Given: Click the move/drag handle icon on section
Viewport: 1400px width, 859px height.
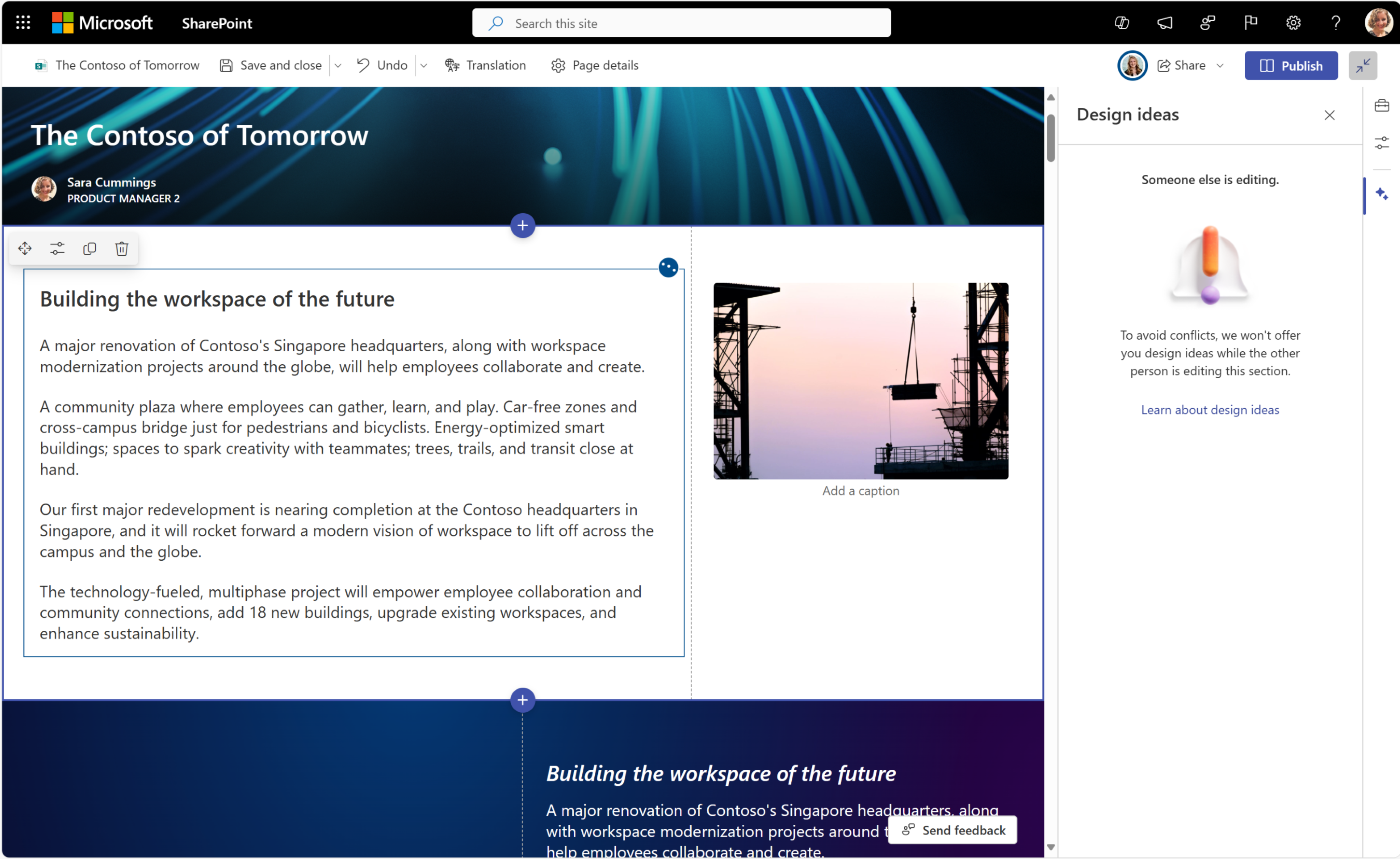Looking at the screenshot, I should pos(25,249).
